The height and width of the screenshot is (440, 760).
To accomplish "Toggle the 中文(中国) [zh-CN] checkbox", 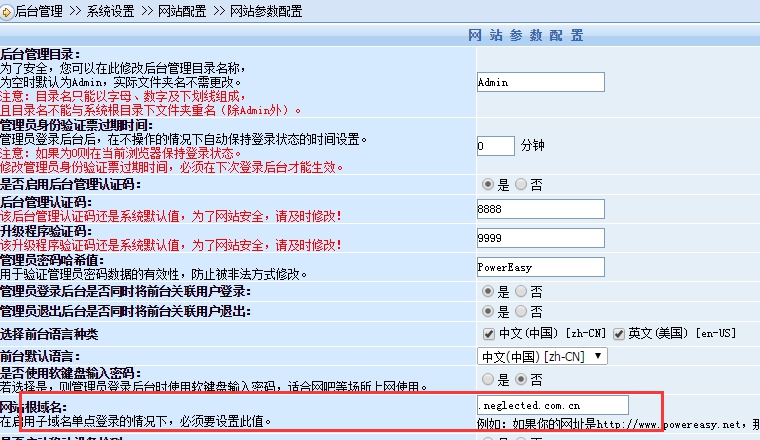I will point(488,333).
